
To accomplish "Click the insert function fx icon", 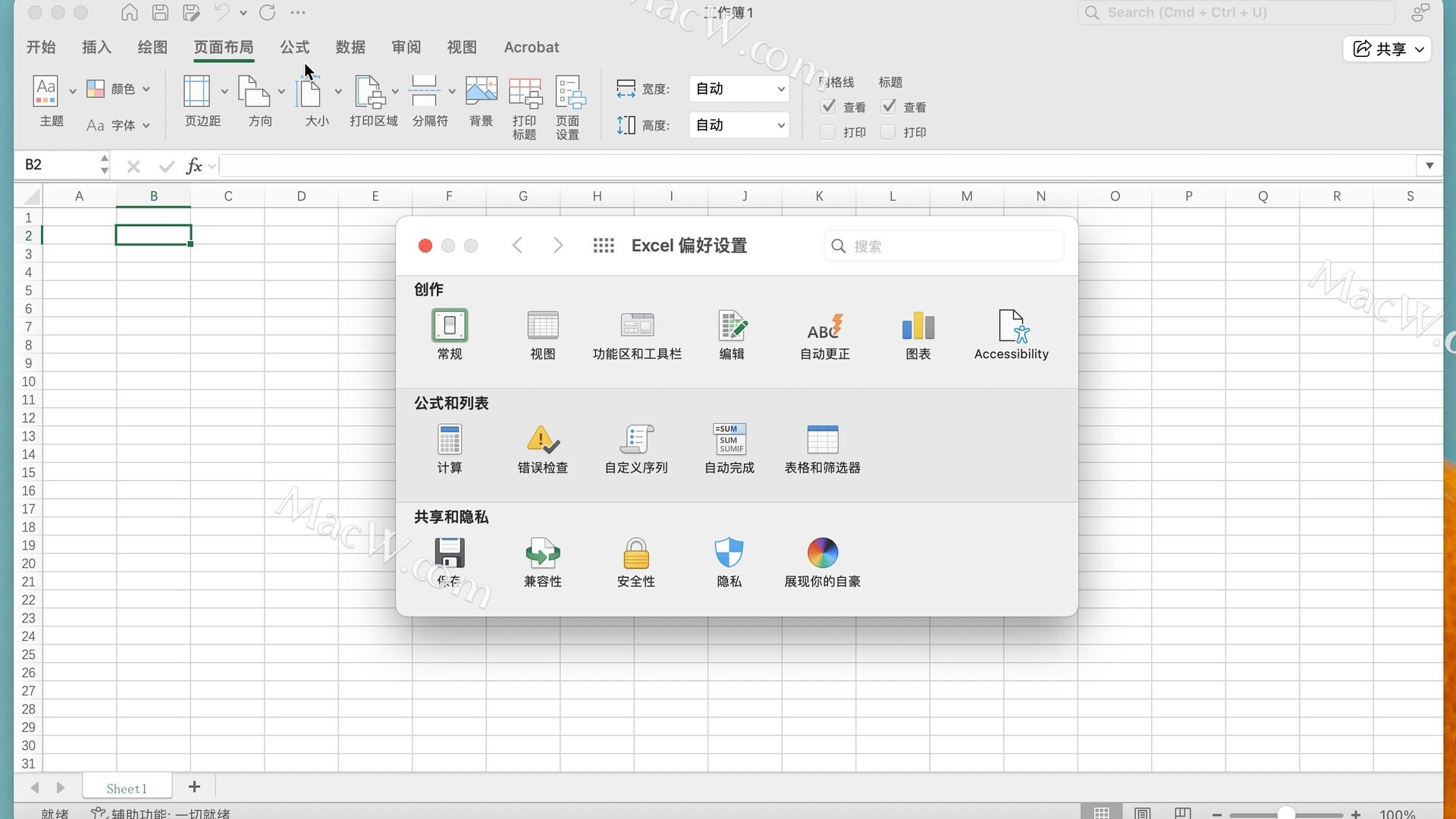I will [194, 165].
